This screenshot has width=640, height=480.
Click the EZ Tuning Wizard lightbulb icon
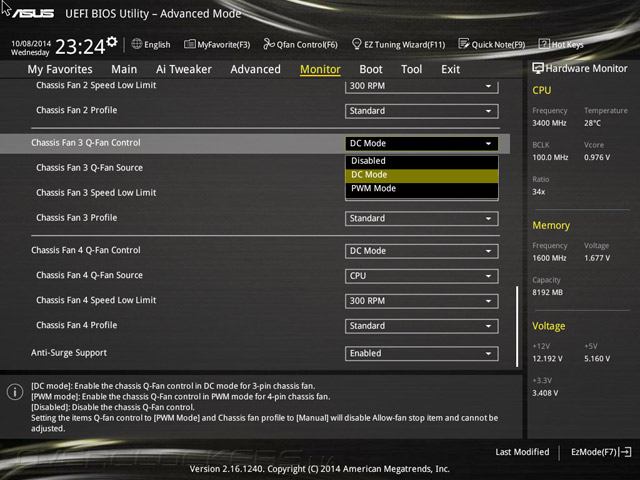[x=356, y=44]
